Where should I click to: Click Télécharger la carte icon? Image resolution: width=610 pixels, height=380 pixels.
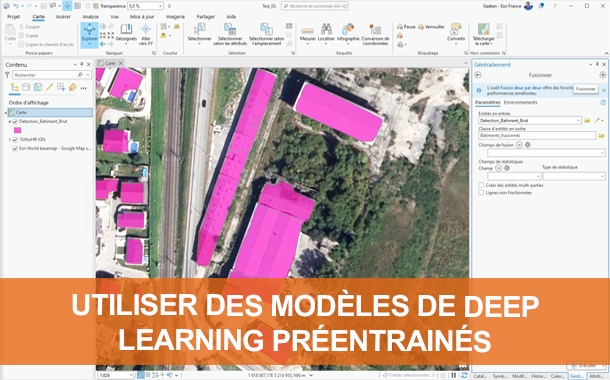click(x=483, y=34)
